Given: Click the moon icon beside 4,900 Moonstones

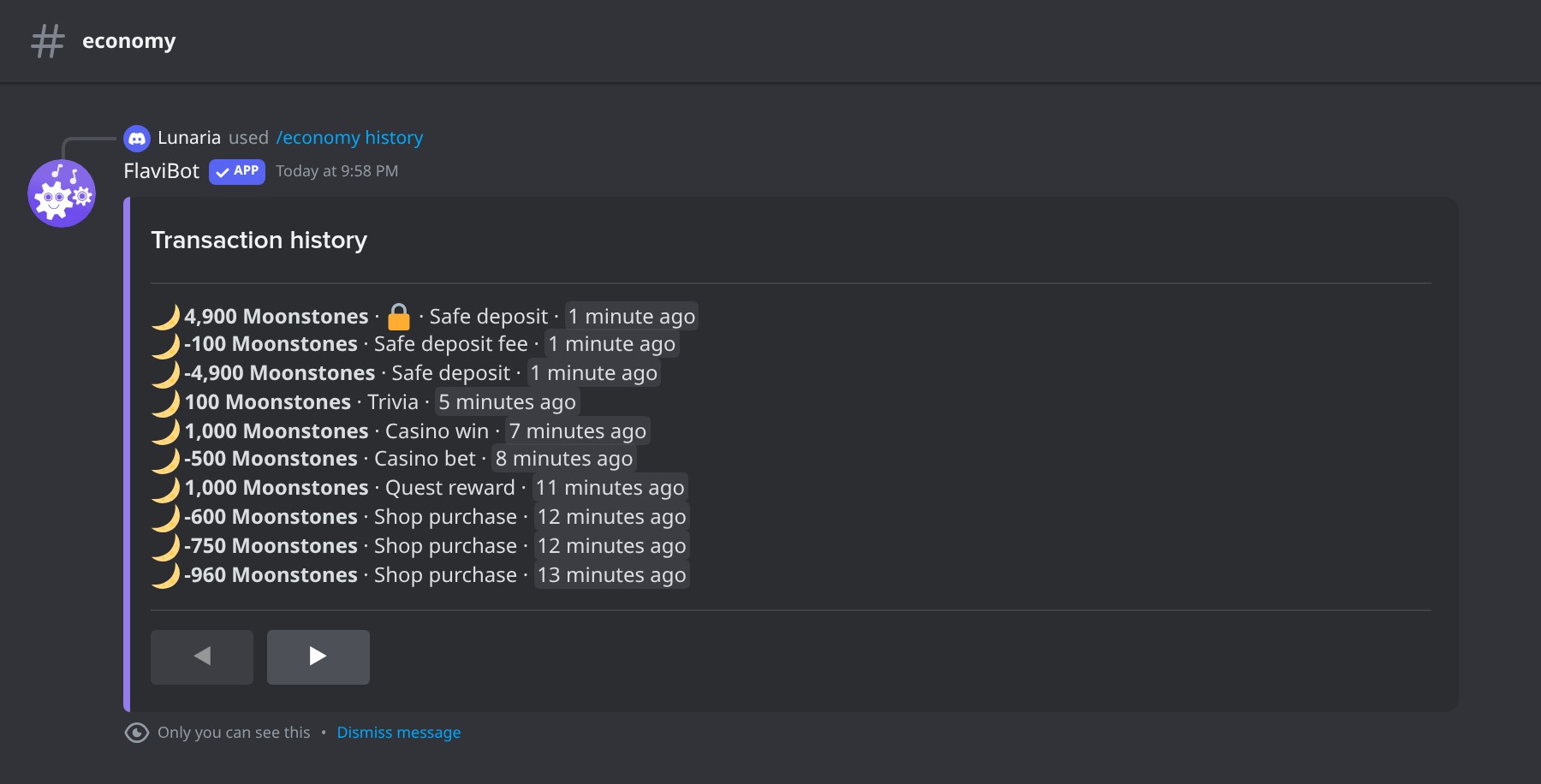Looking at the screenshot, I should click(x=166, y=317).
